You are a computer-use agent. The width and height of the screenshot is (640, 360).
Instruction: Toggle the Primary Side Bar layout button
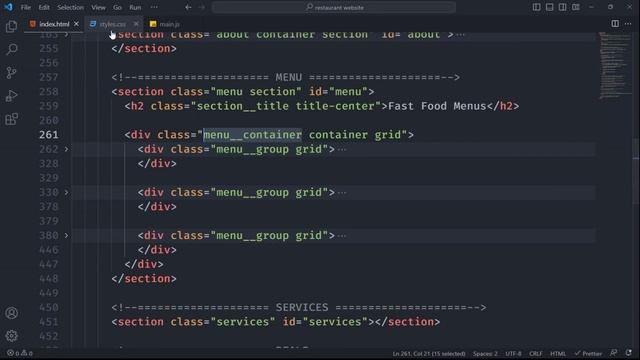[536, 7]
